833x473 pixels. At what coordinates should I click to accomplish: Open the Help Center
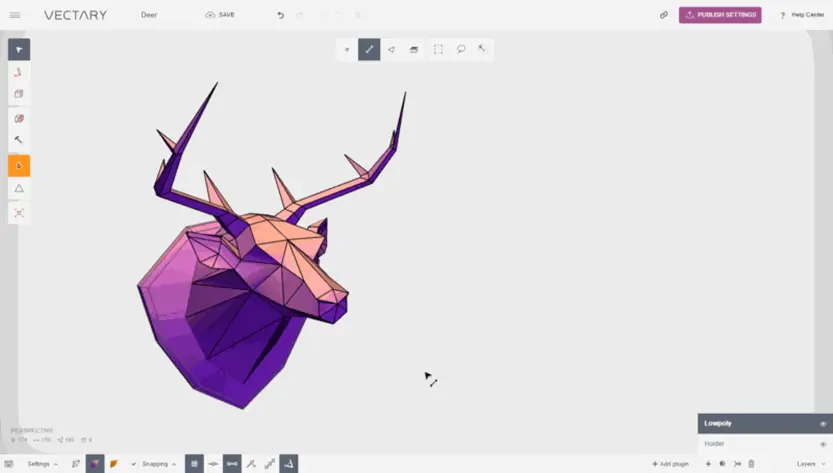(802, 15)
